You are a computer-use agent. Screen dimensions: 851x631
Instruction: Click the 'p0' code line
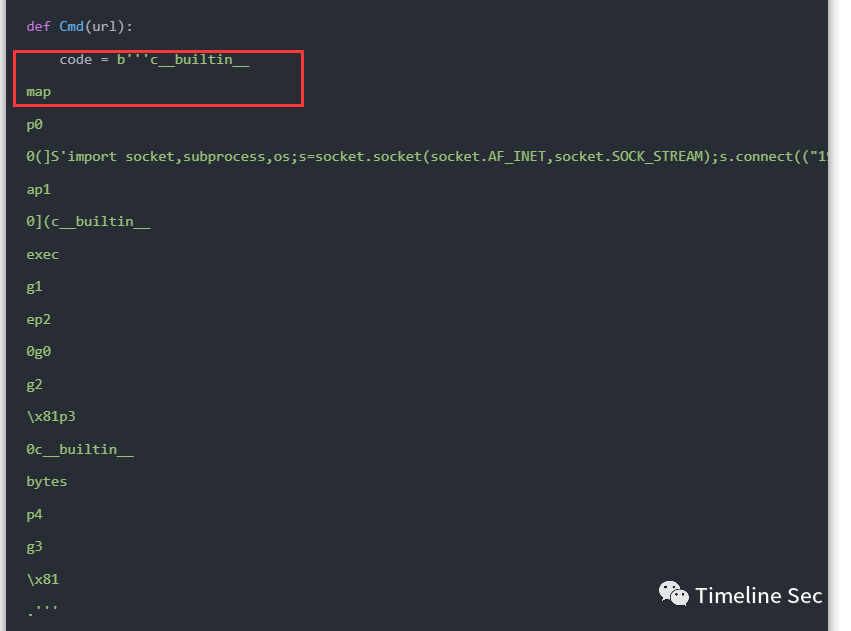click(34, 125)
